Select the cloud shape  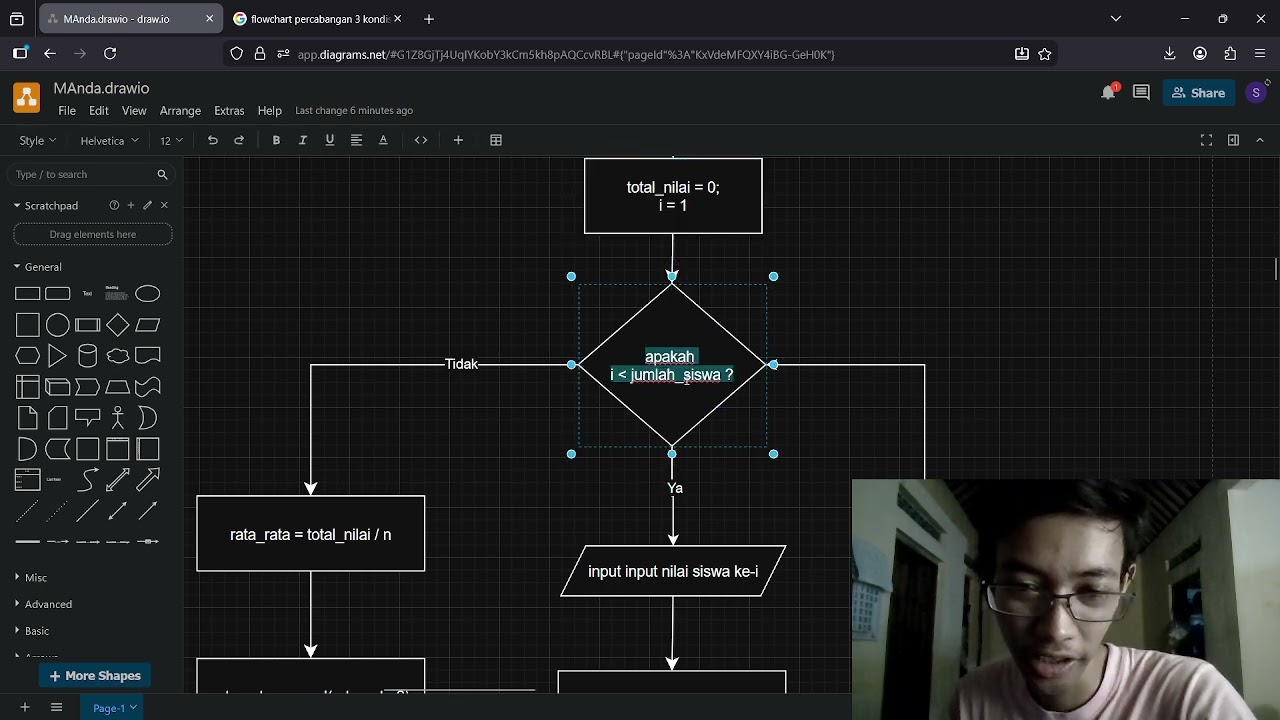[118, 356]
